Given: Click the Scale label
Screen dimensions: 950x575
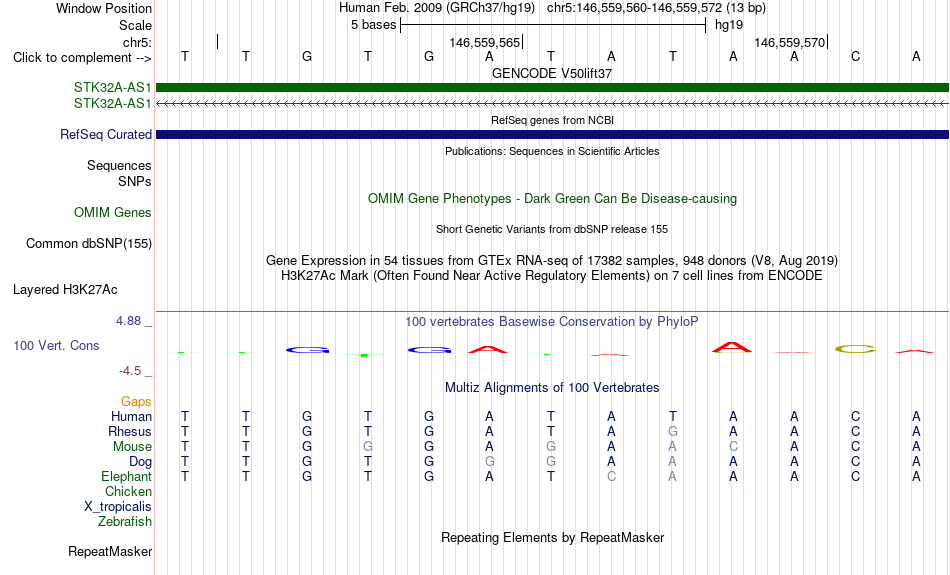Looking at the screenshot, I should tap(136, 25).
